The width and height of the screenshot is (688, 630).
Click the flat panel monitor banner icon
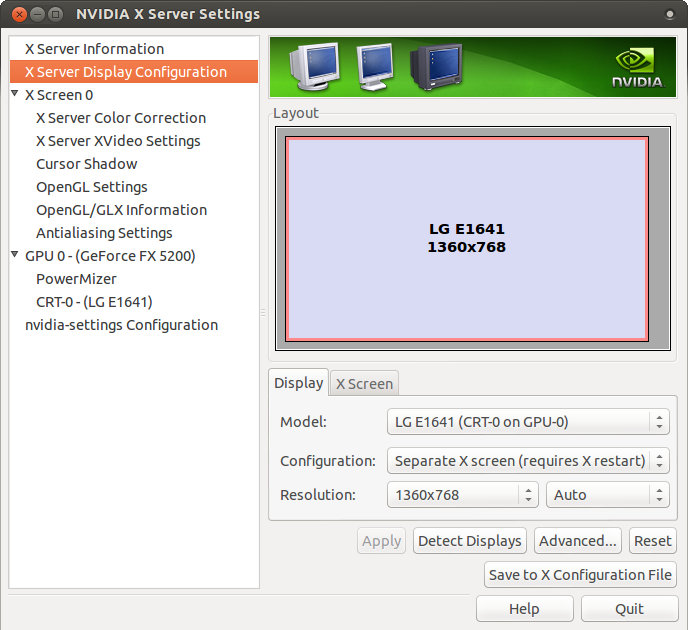375,67
